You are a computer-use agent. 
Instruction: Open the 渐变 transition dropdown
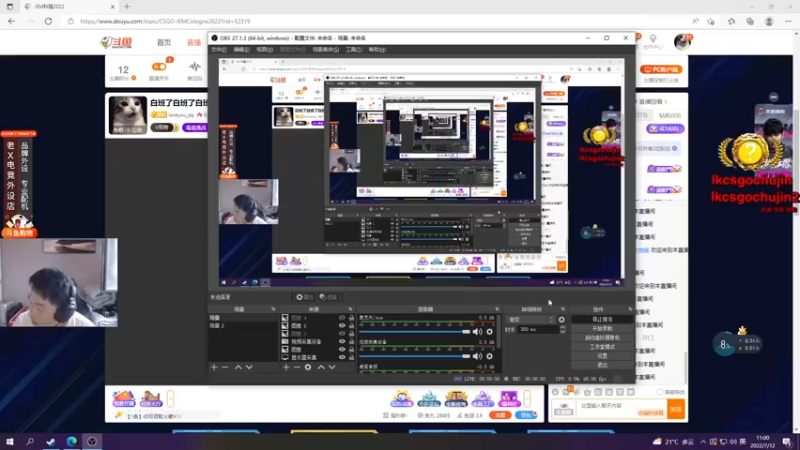(531, 320)
